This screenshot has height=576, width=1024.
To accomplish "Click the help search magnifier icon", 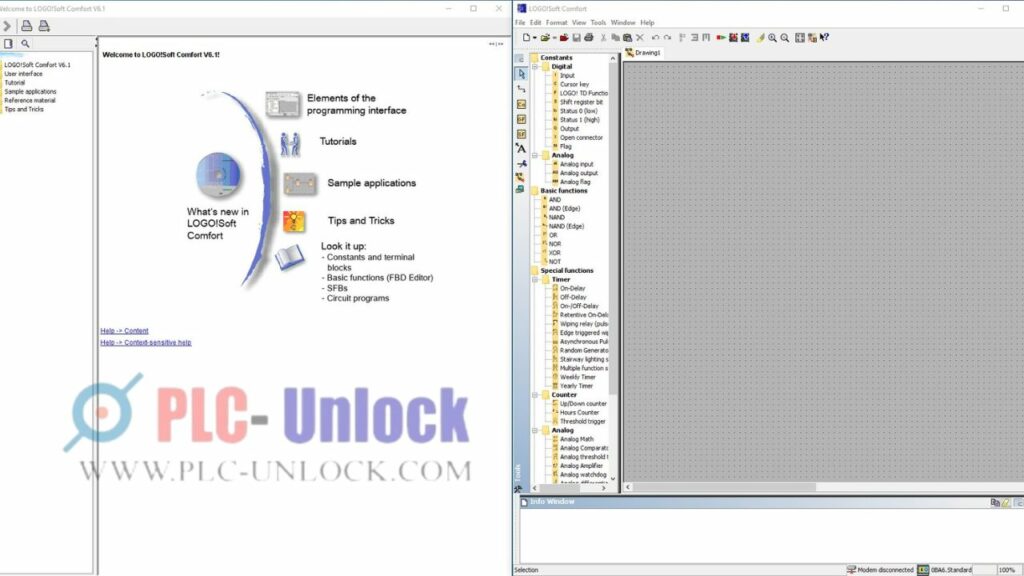I will (x=25, y=44).
